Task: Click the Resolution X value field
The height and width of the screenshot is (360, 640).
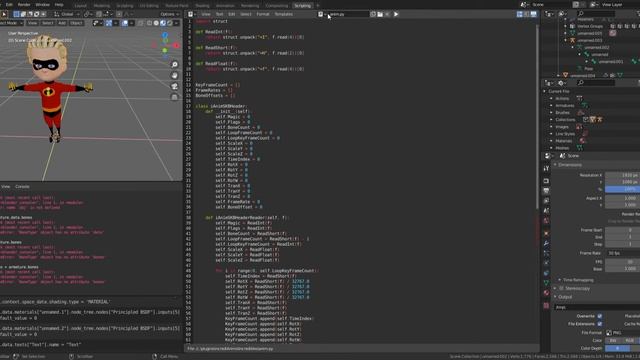Action: 622,175
